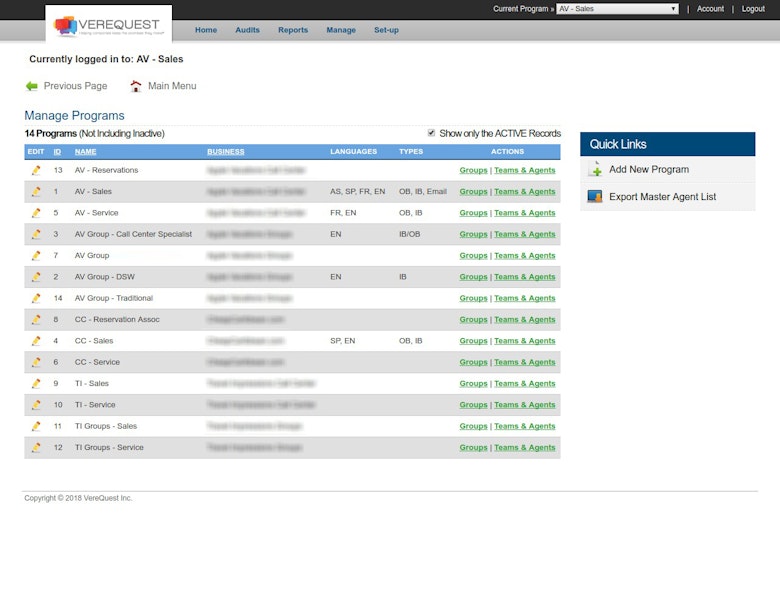Click the Main Menu home icon

(136, 86)
